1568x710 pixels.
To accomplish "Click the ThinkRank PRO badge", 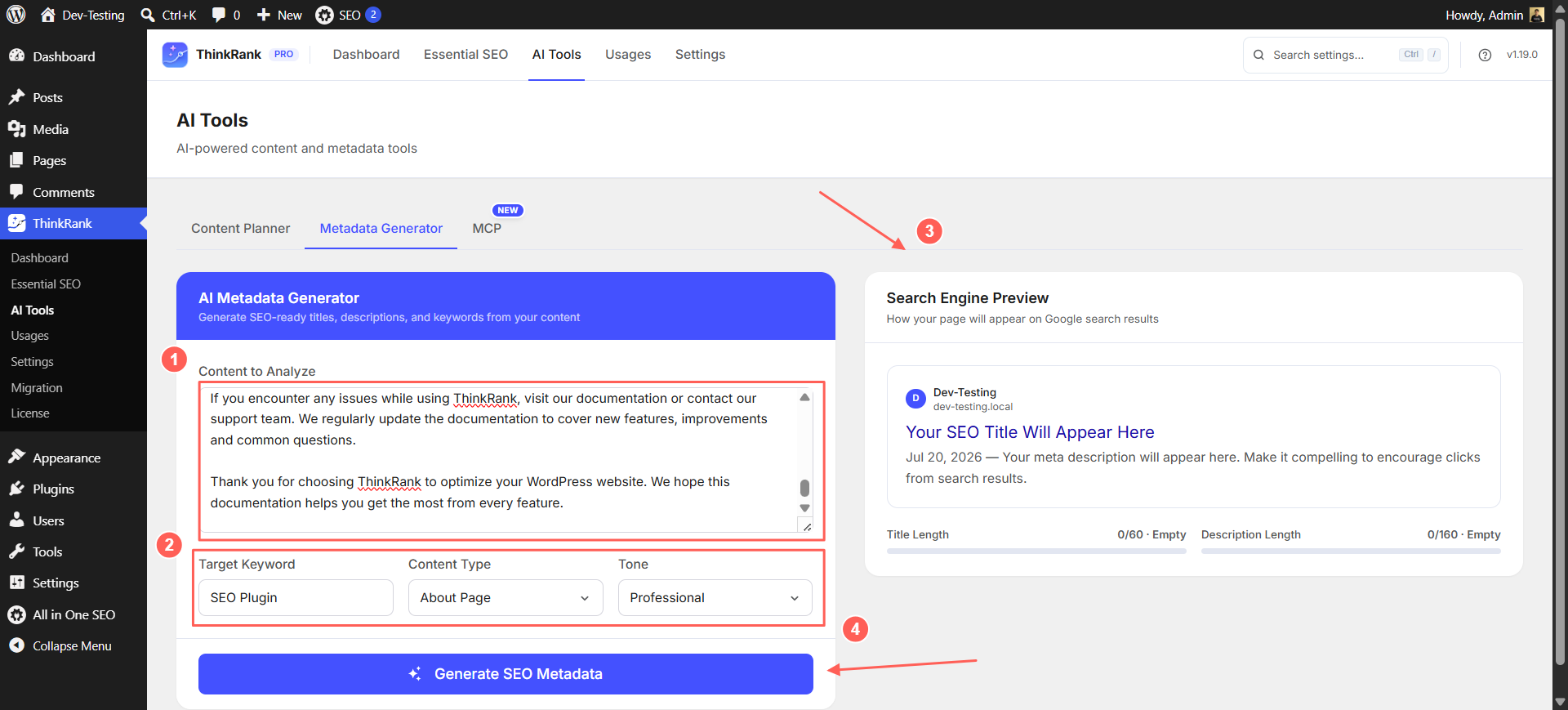I will (283, 54).
